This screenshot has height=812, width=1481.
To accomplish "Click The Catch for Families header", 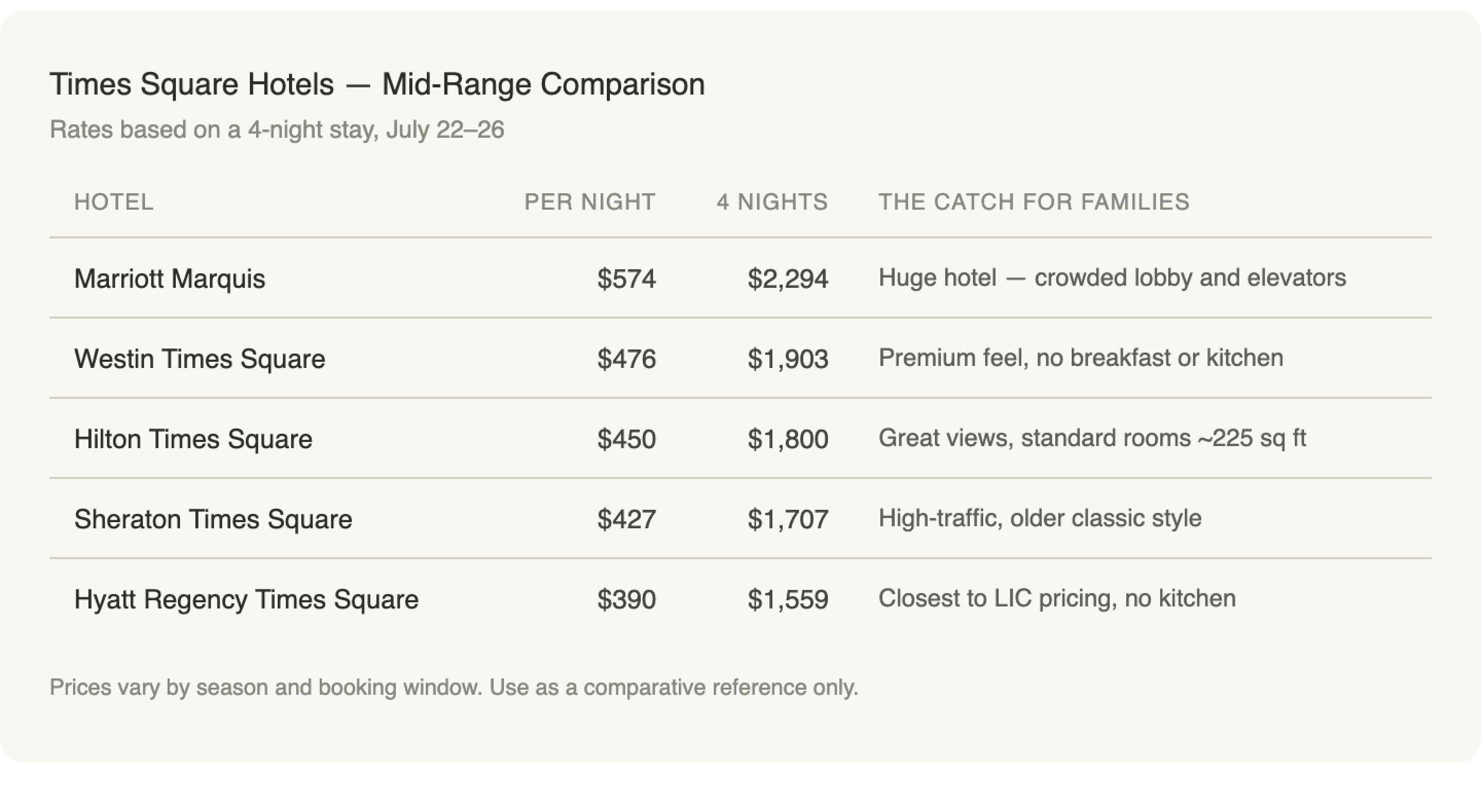I will pos(1033,201).
